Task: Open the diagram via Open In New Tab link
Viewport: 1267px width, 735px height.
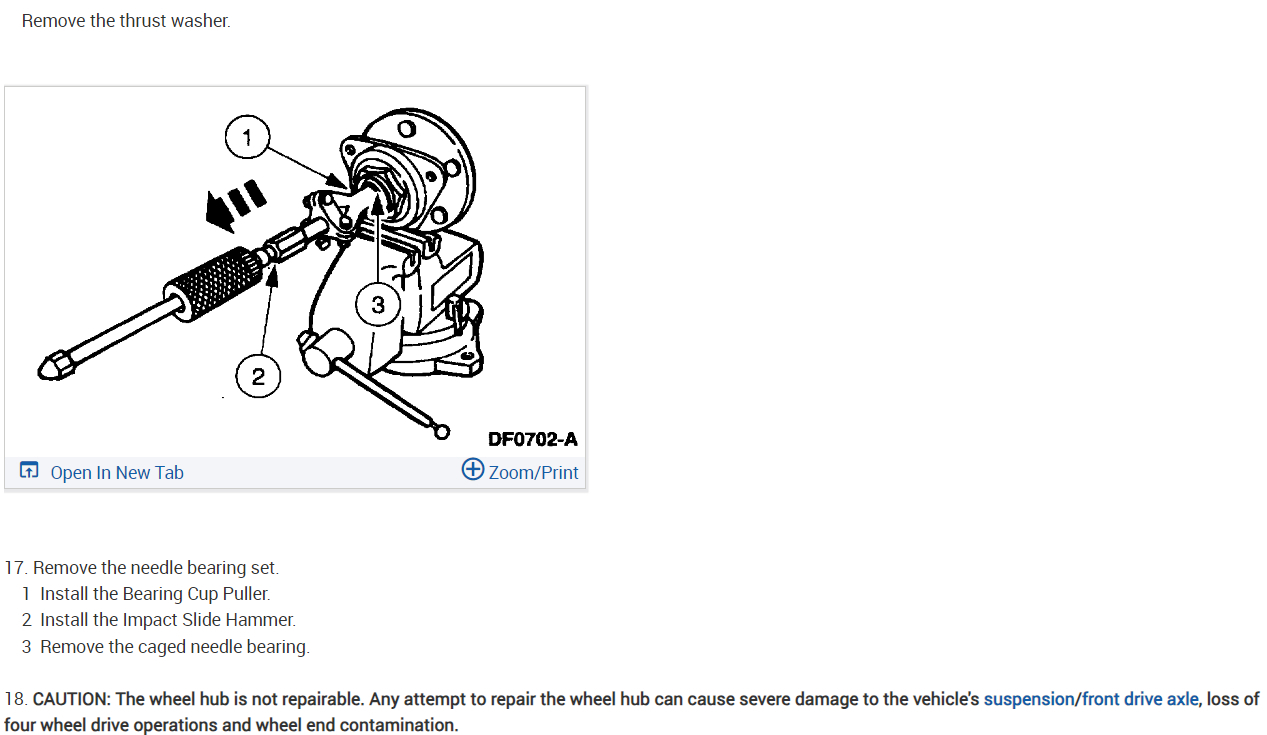Action: point(117,473)
